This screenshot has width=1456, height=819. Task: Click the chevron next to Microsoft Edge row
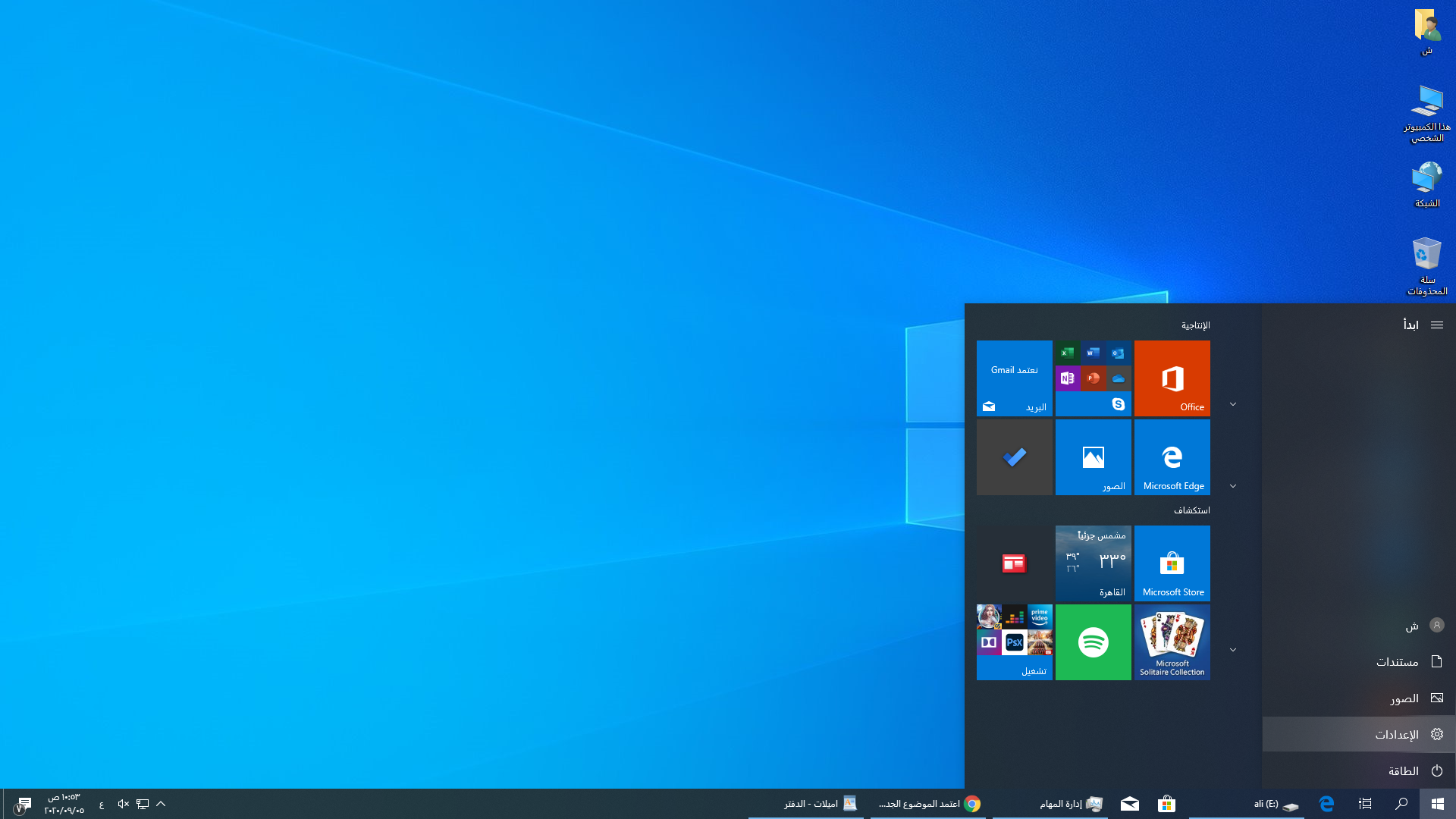coord(1233,486)
